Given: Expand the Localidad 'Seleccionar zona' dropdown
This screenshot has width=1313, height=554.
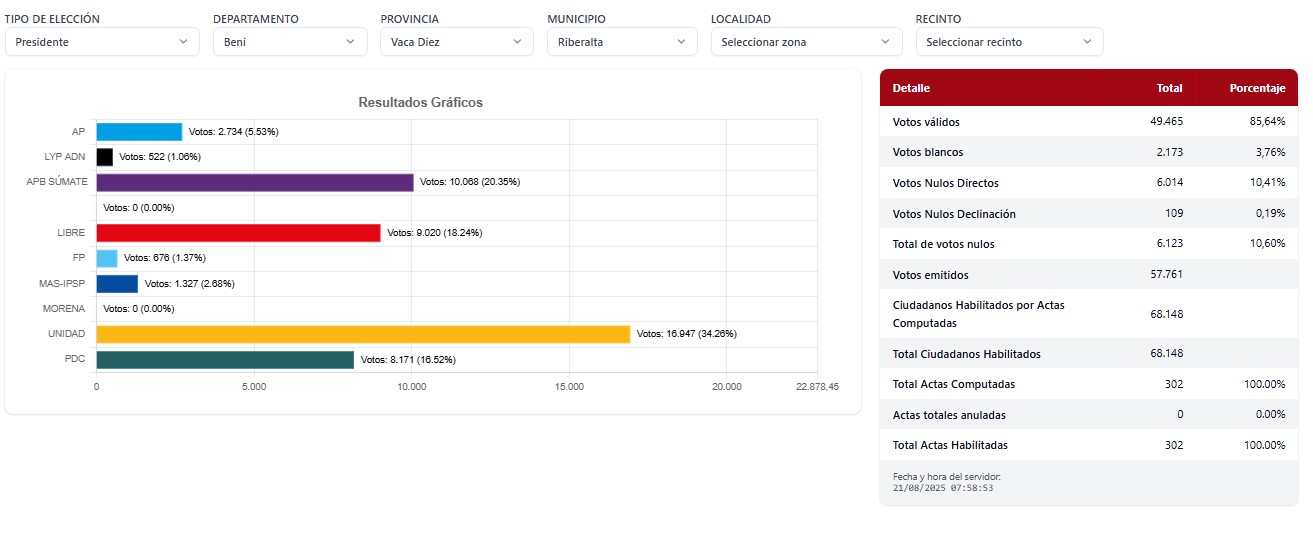Looking at the screenshot, I should click(804, 42).
